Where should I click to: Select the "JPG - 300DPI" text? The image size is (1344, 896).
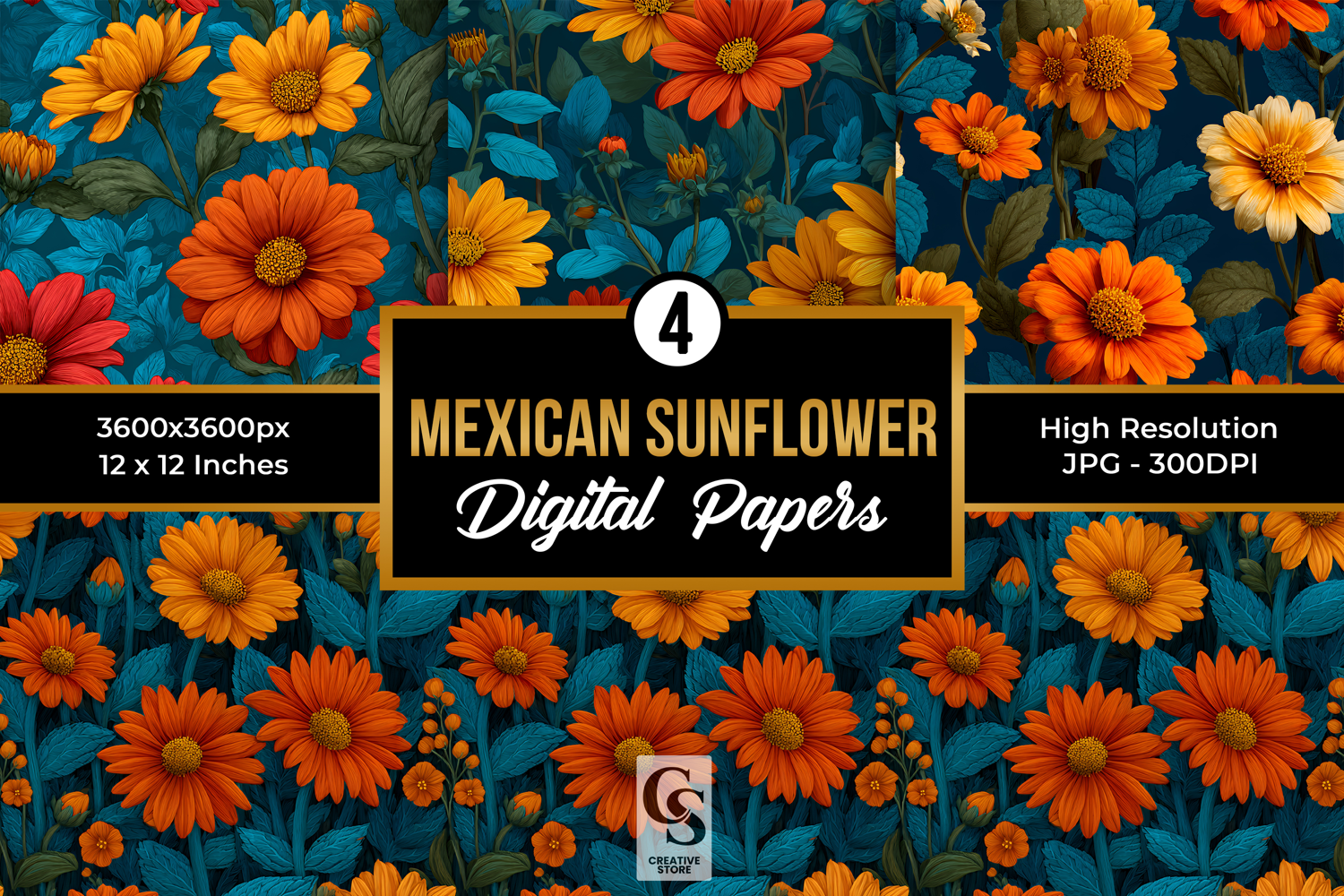pos(1159,464)
